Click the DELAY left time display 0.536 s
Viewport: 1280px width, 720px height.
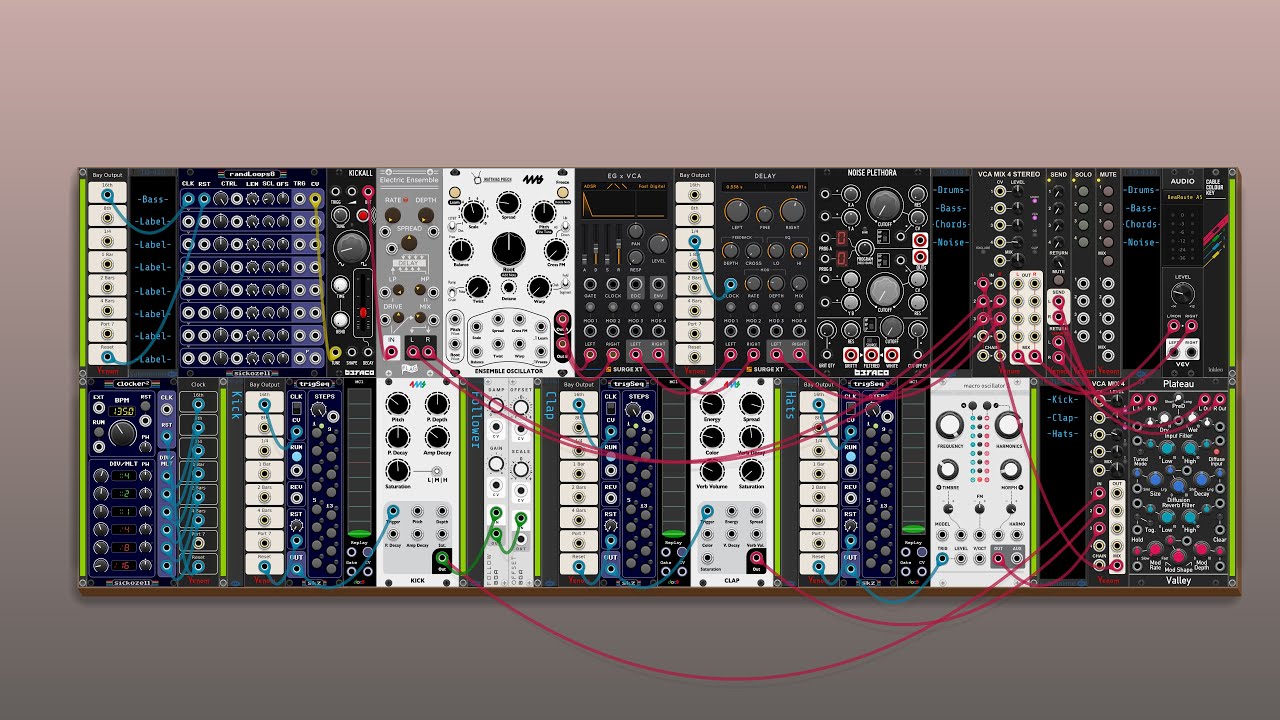(734, 187)
